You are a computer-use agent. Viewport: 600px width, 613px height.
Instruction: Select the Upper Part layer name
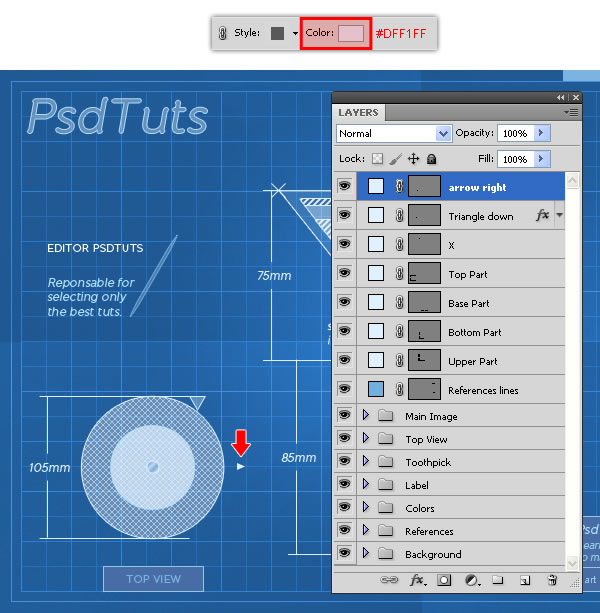pyautogui.click(x=473, y=362)
